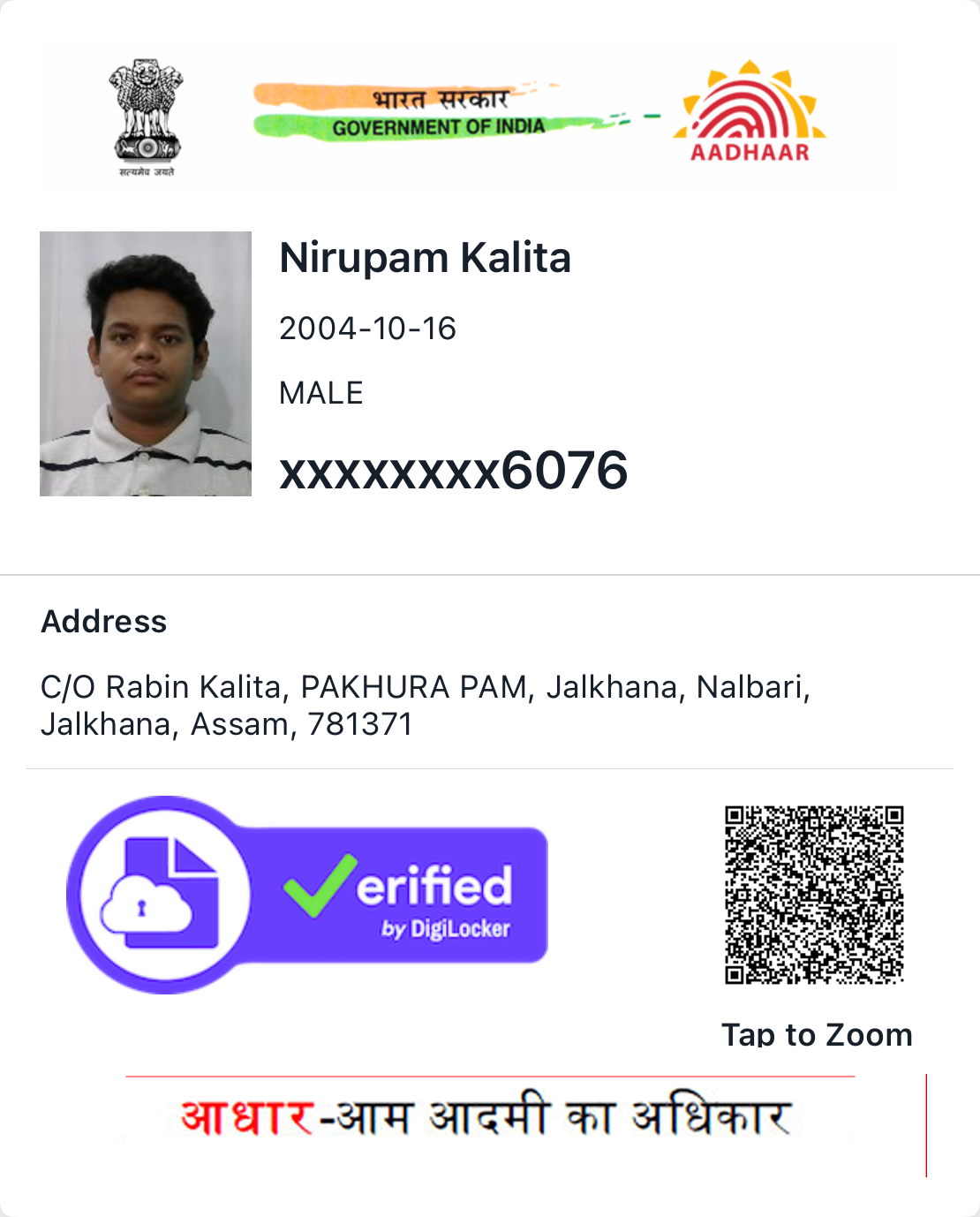Click the Address heading

104,622
